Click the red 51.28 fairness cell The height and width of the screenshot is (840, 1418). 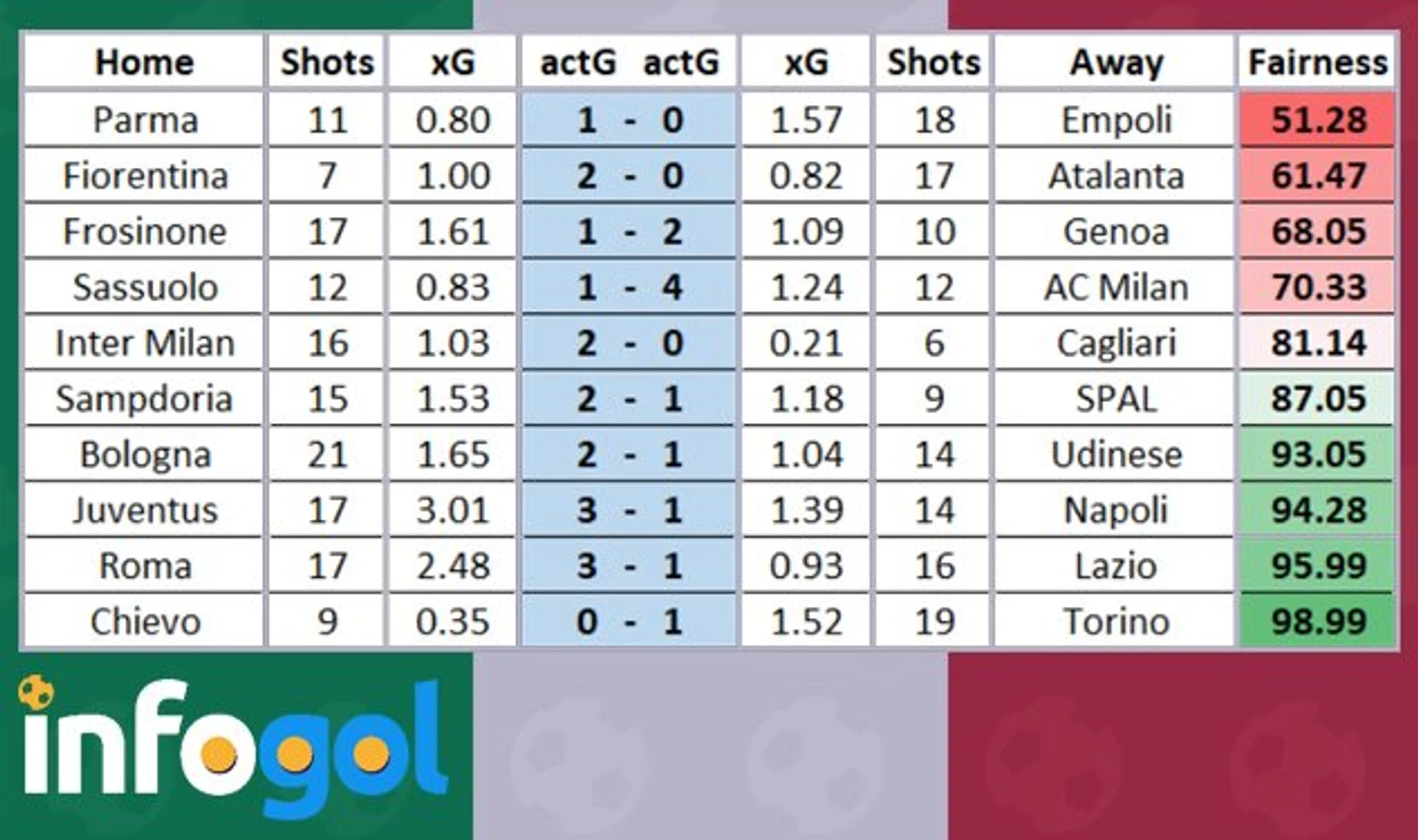click(x=1317, y=119)
